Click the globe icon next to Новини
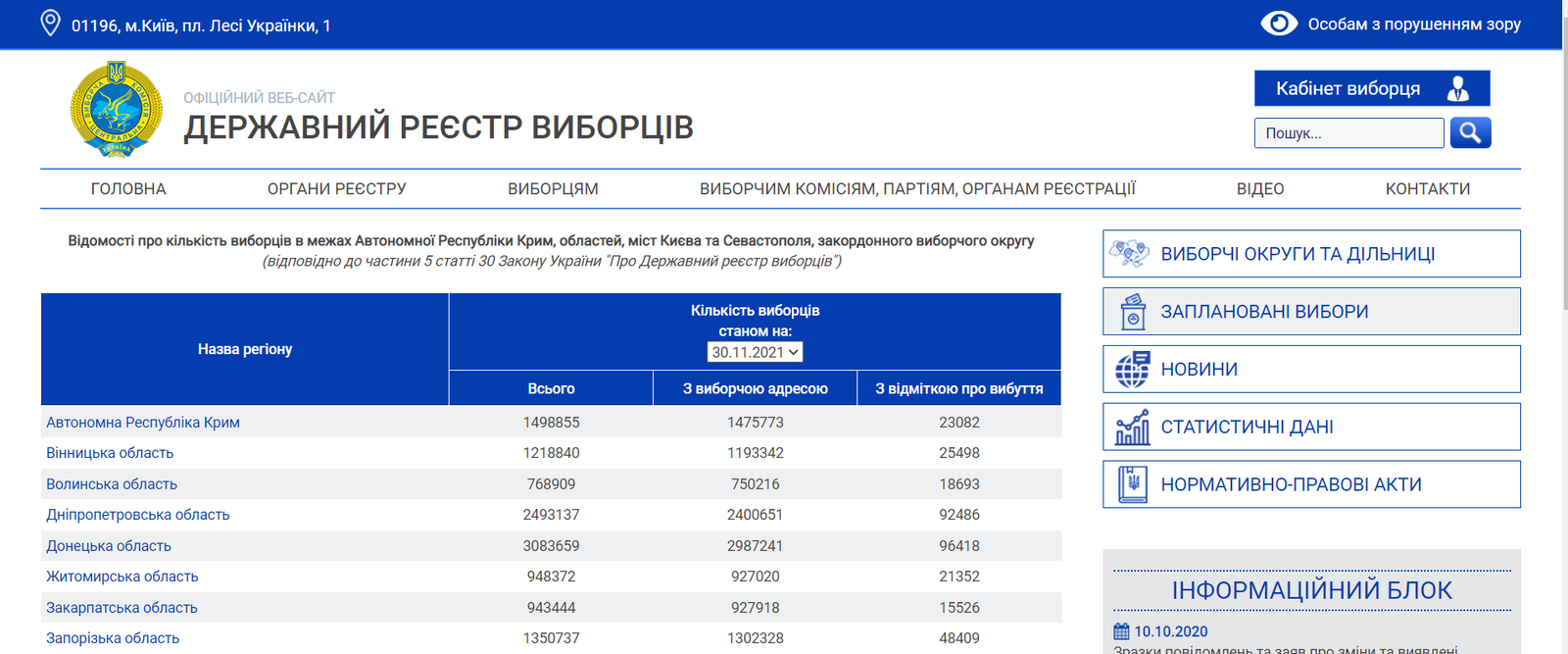The width and height of the screenshot is (1568, 654). [1132, 370]
